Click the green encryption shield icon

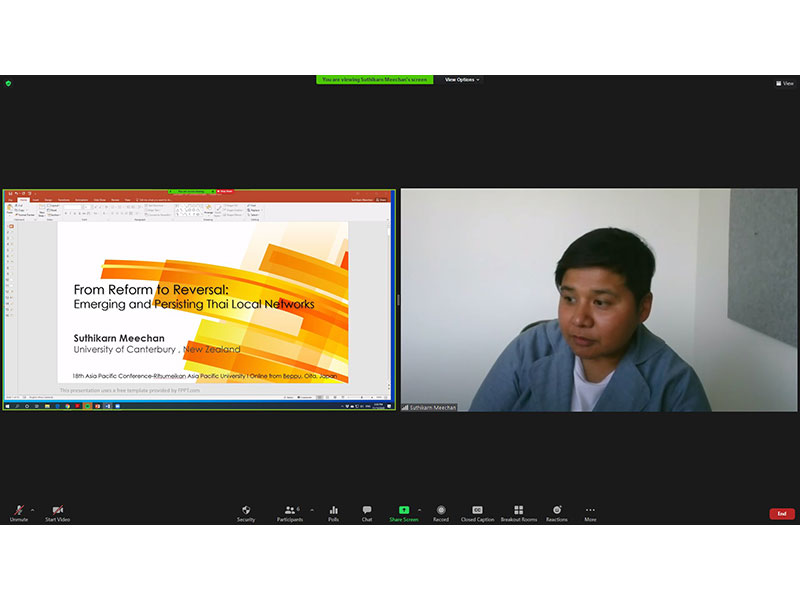8,83
